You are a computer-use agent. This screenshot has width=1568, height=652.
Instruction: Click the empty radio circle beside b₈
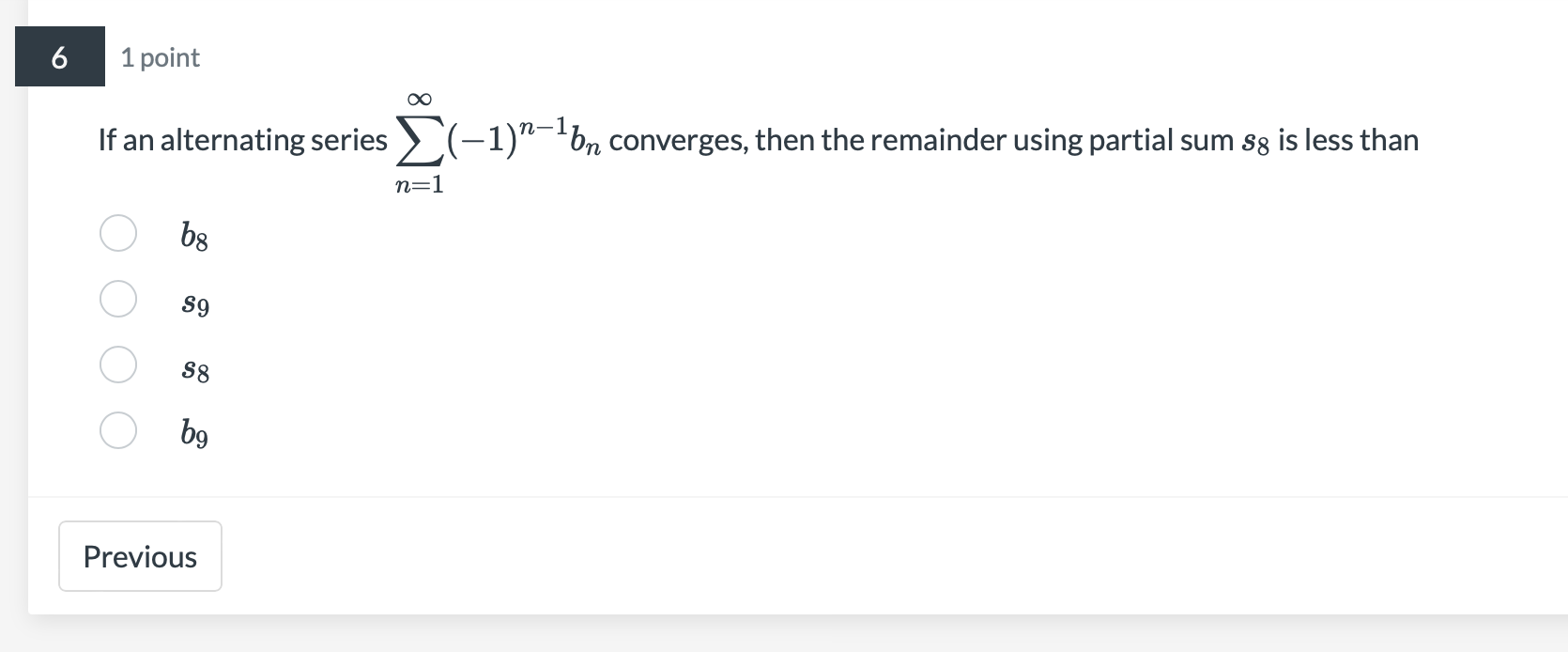[117, 233]
